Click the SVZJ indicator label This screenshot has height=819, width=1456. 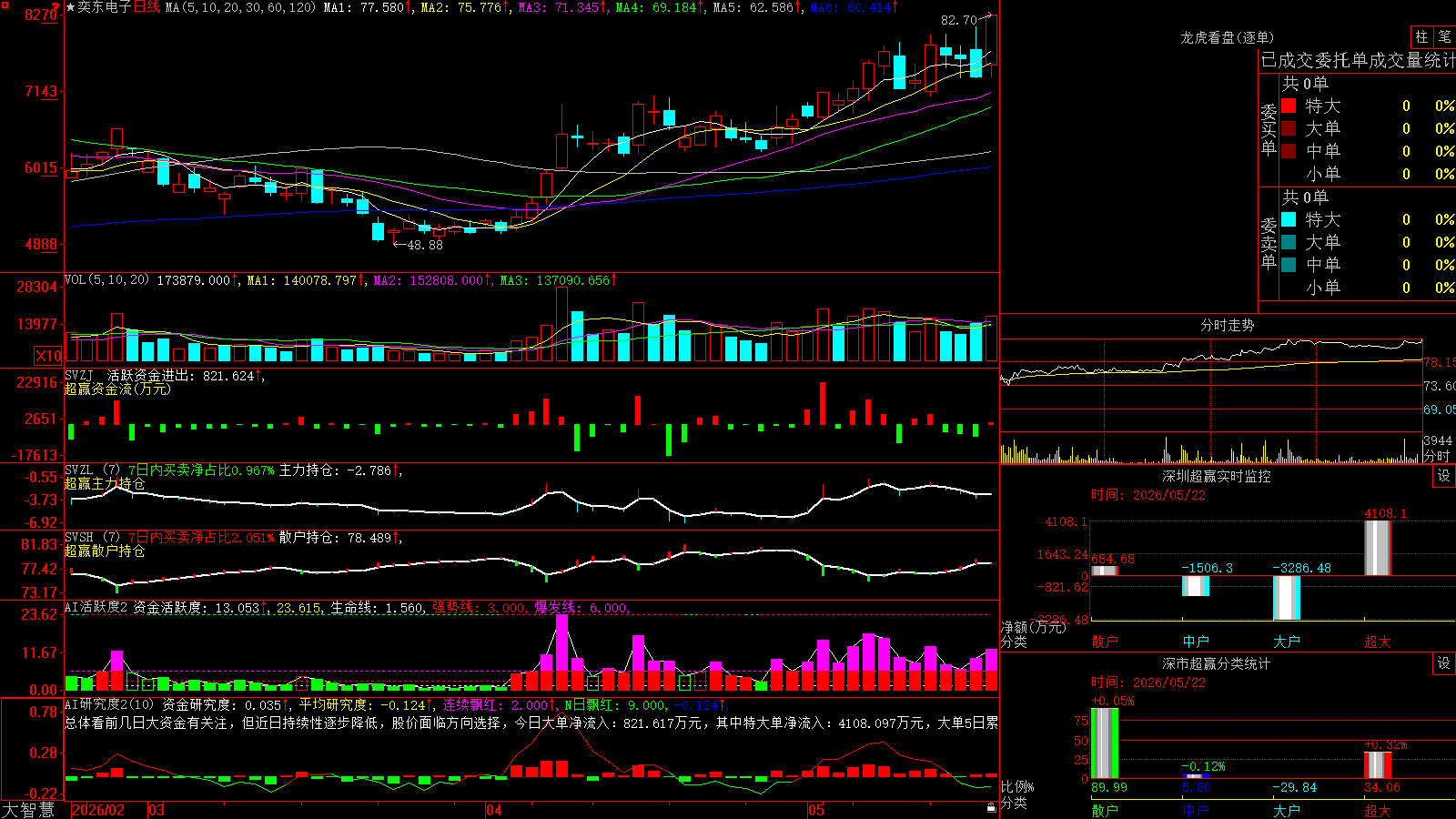[x=79, y=375]
